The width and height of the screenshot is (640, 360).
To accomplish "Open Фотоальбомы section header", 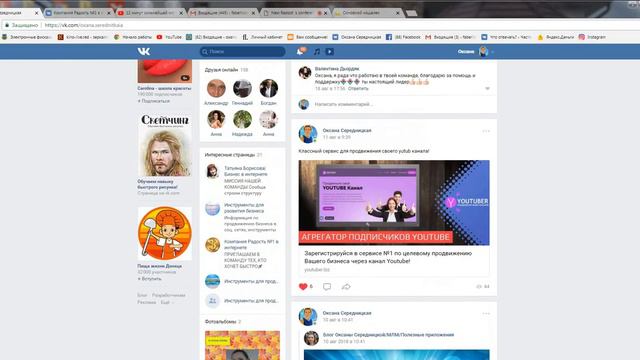I will point(223,322).
